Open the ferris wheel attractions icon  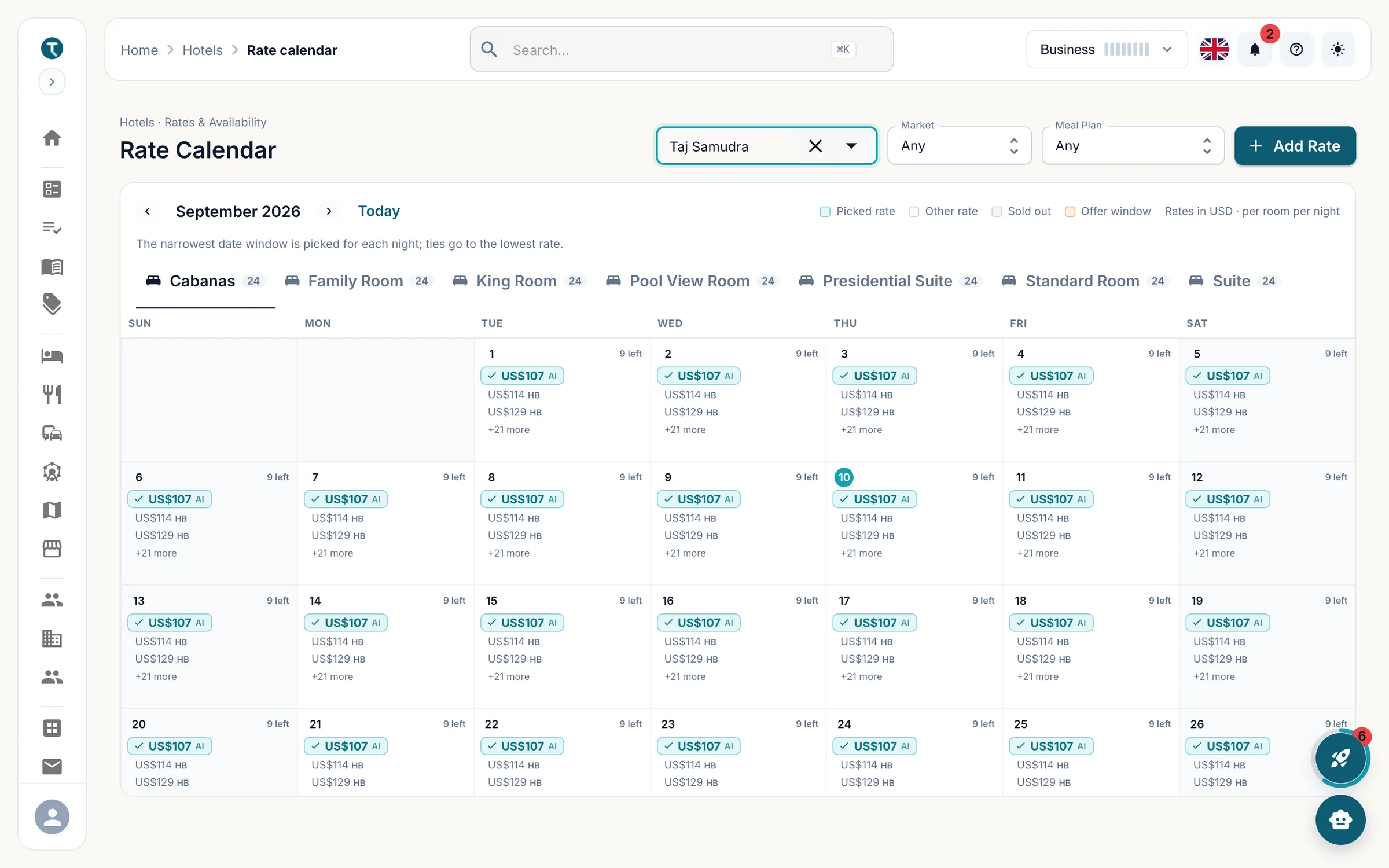pyautogui.click(x=52, y=472)
